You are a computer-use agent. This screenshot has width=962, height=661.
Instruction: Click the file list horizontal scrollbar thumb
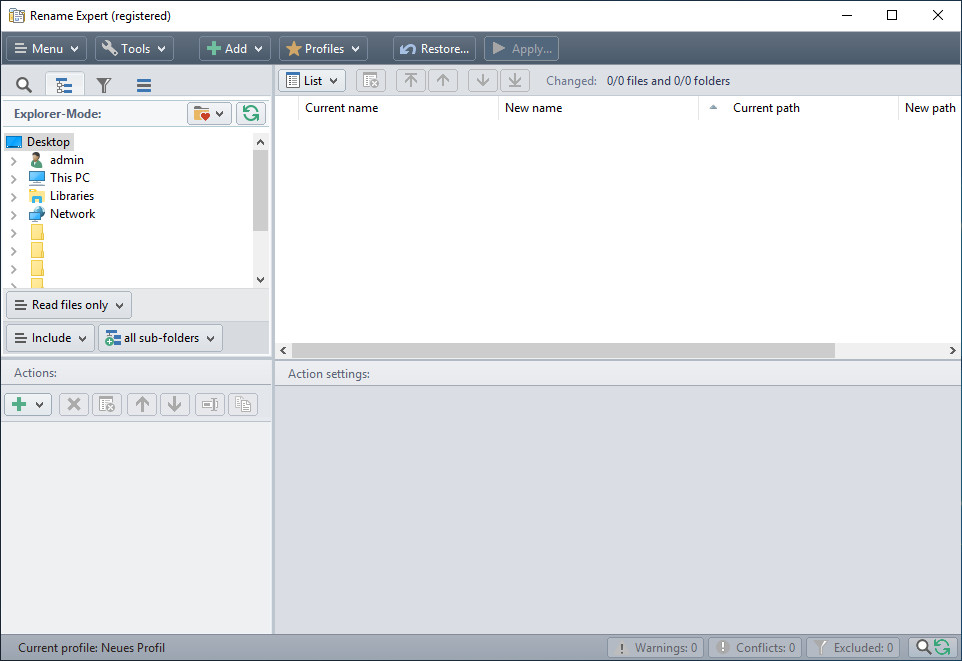point(563,350)
